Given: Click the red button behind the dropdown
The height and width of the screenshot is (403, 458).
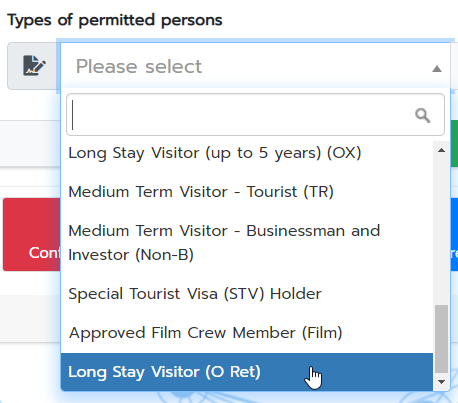Looking at the screenshot, I should (x=32, y=234).
